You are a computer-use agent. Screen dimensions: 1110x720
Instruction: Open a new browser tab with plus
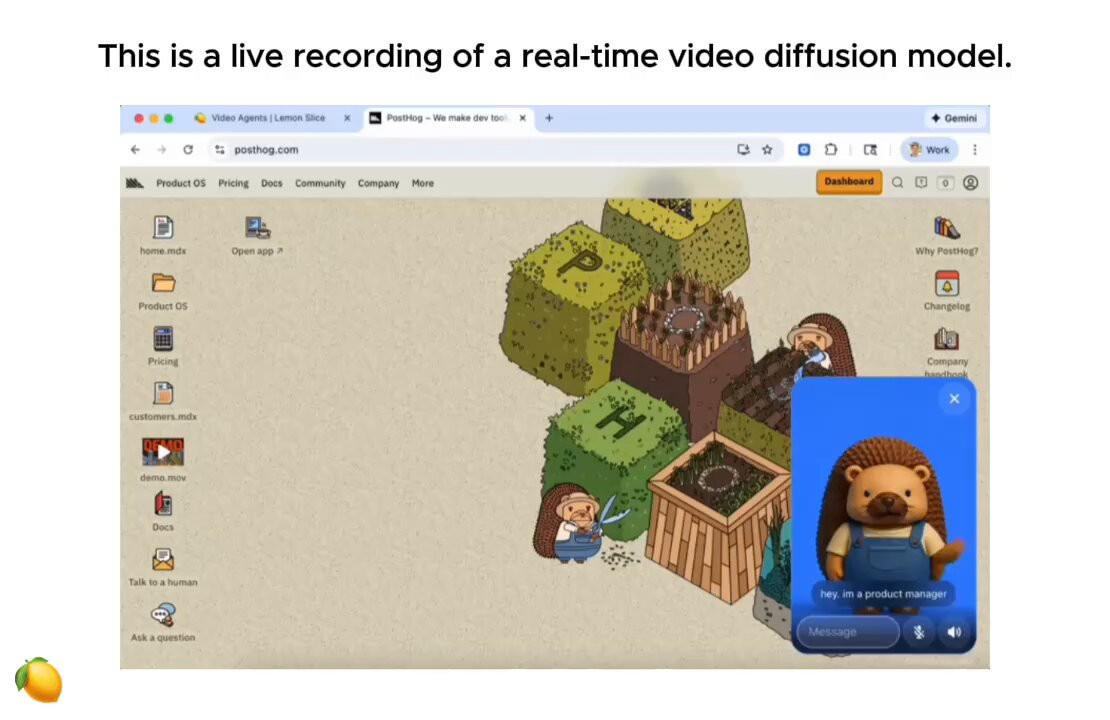click(549, 118)
